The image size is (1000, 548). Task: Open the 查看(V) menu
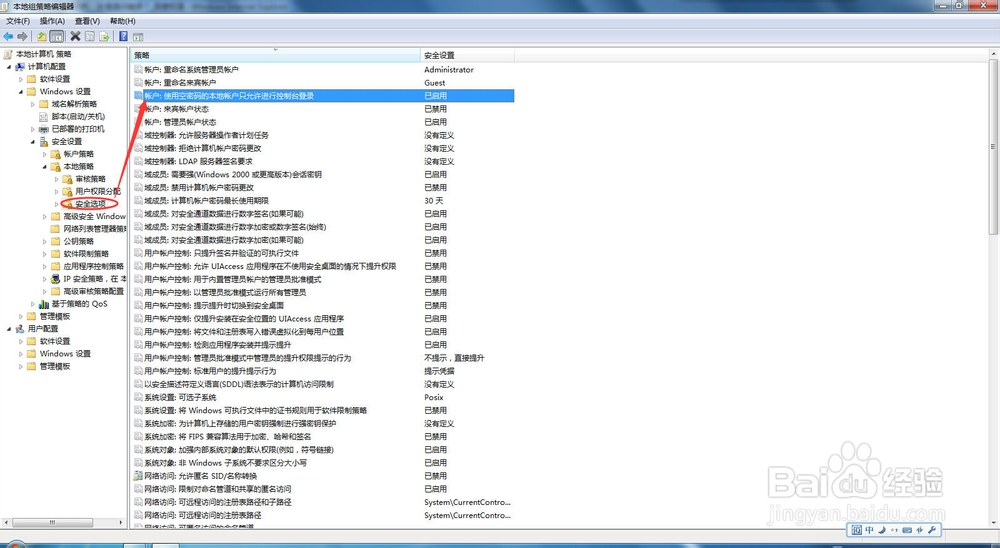pyautogui.click(x=87, y=21)
